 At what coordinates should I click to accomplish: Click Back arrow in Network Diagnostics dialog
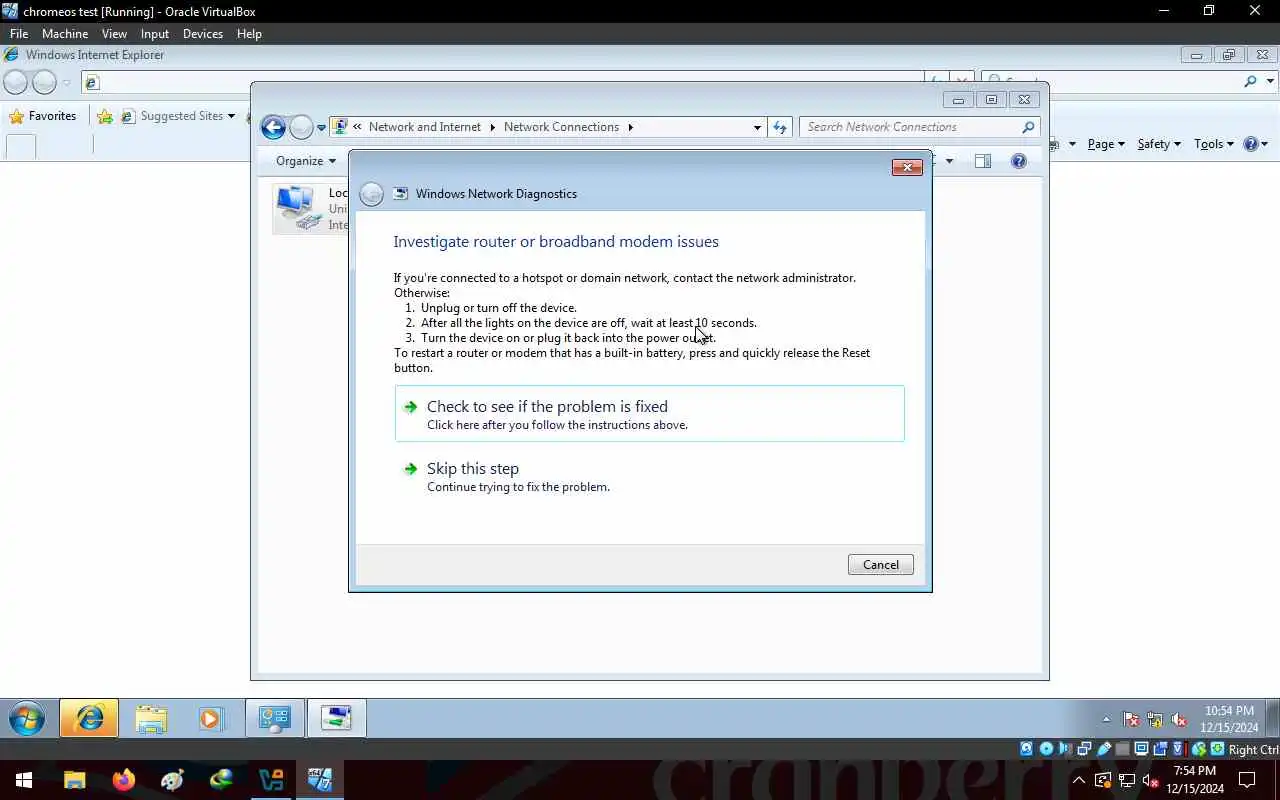click(371, 194)
